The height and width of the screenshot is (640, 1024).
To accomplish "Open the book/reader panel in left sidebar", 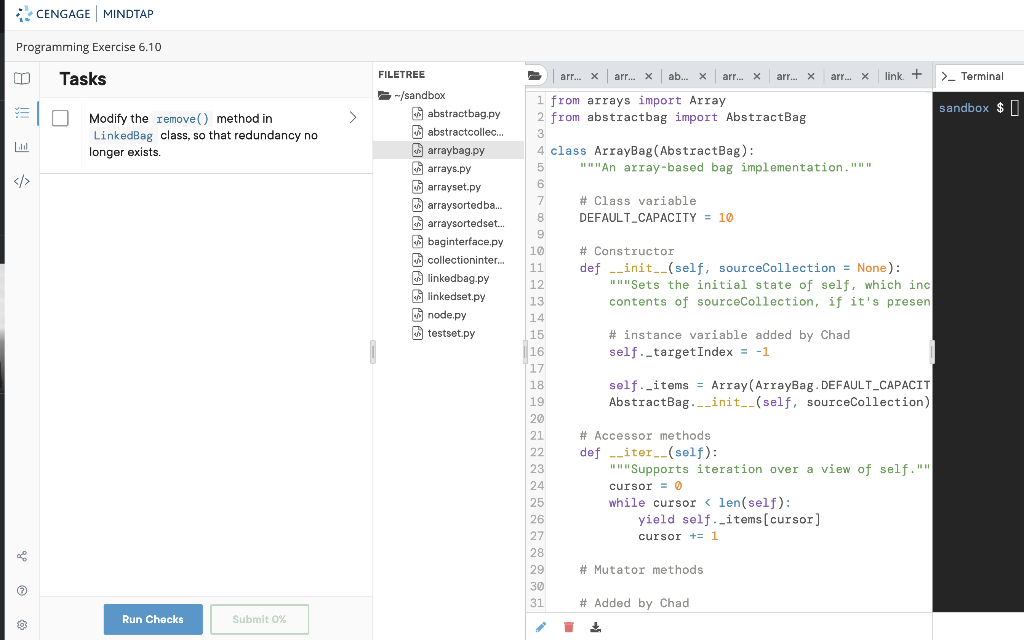I will coord(22,78).
